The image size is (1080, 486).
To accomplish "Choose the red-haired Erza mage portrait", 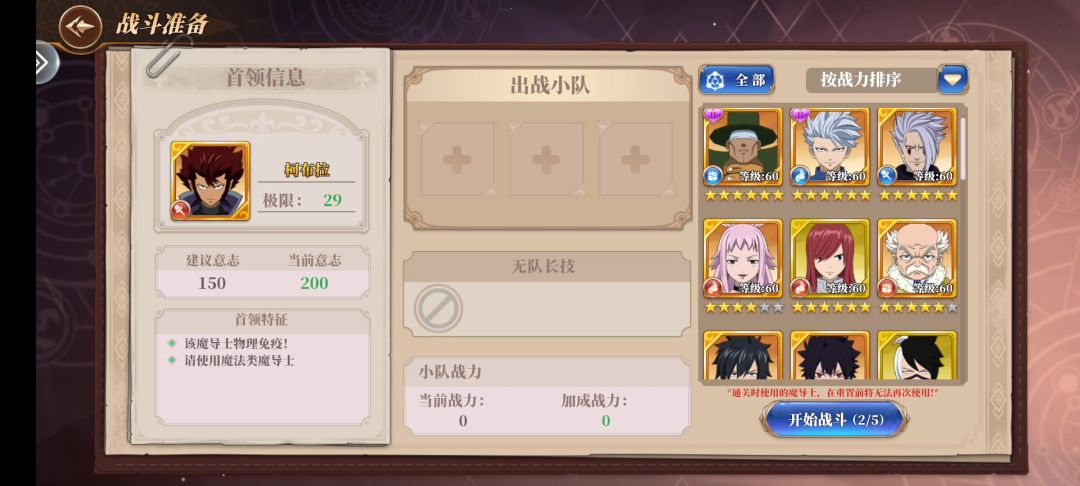I will point(830,258).
